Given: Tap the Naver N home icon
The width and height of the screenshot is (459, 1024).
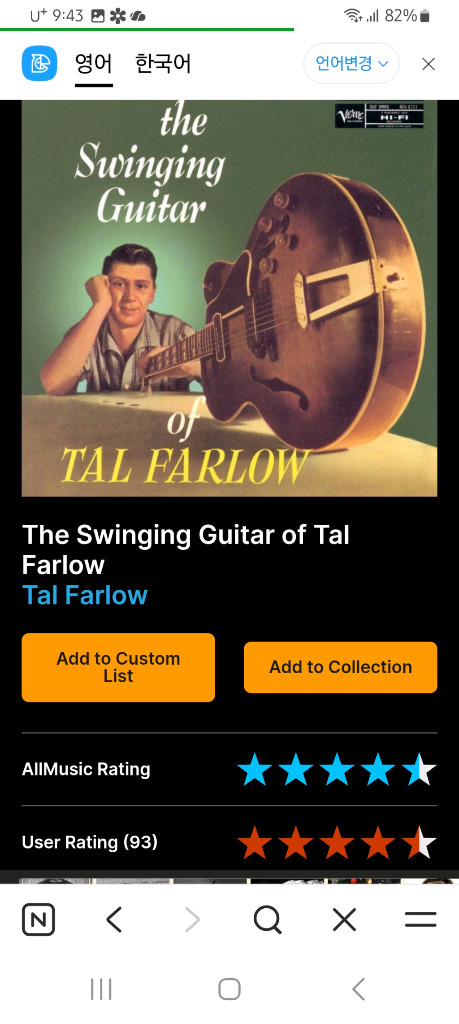Looking at the screenshot, I should (x=39, y=920).
